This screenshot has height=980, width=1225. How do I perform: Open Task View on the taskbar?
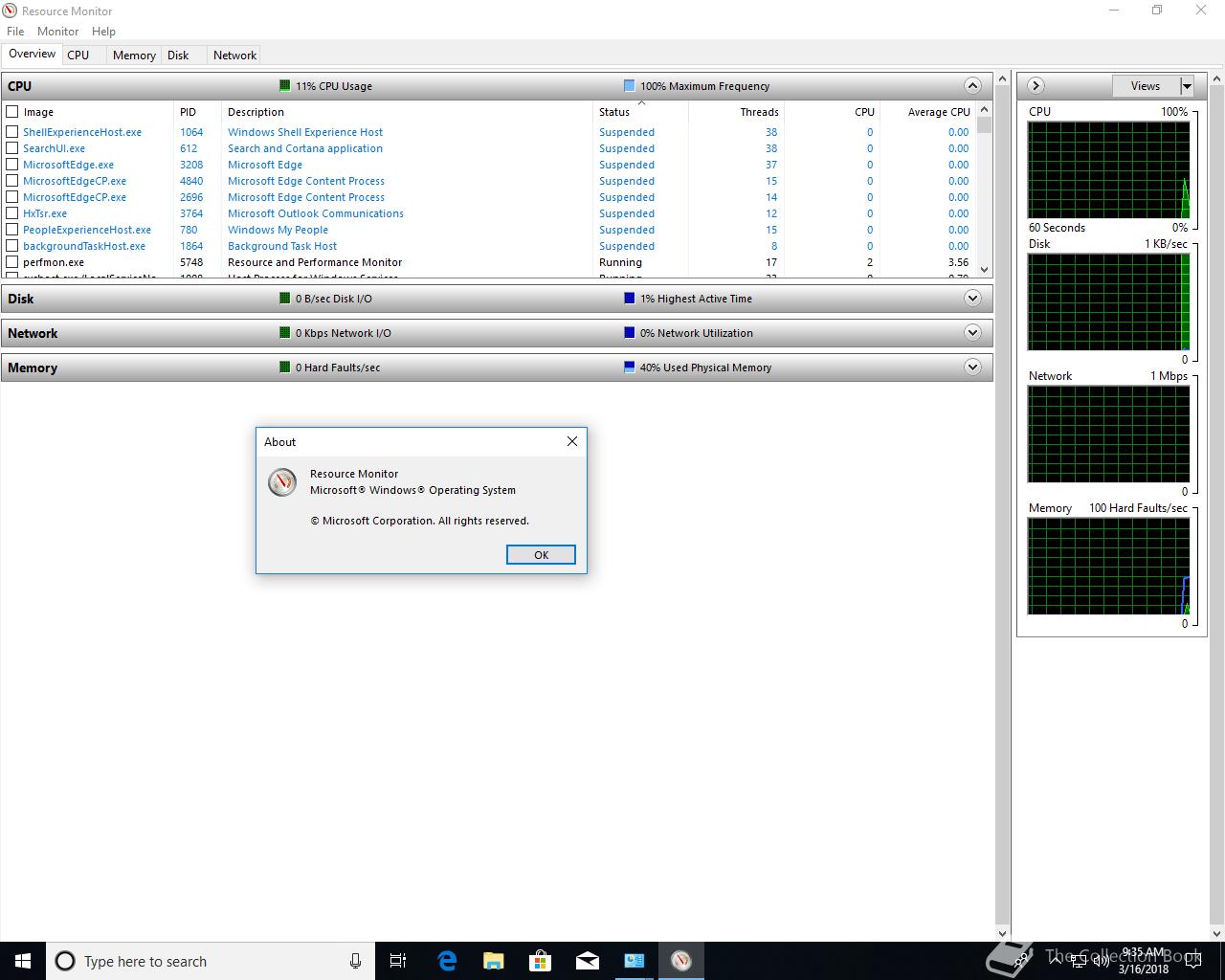point(398,961)
